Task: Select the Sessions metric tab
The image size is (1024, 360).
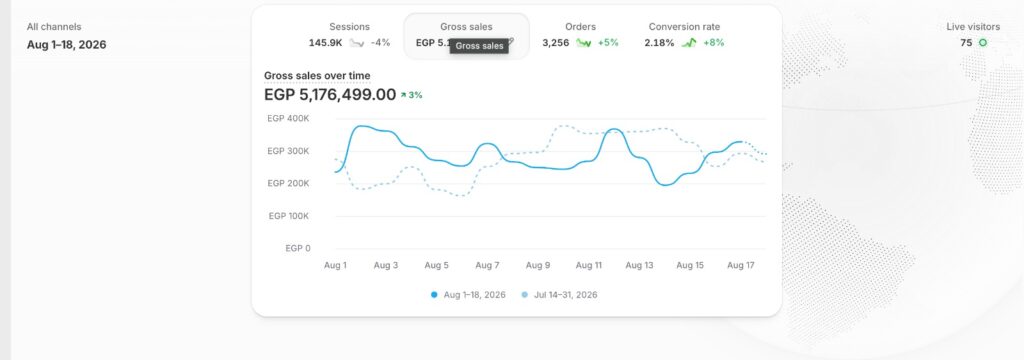Action: click(349, 35)
